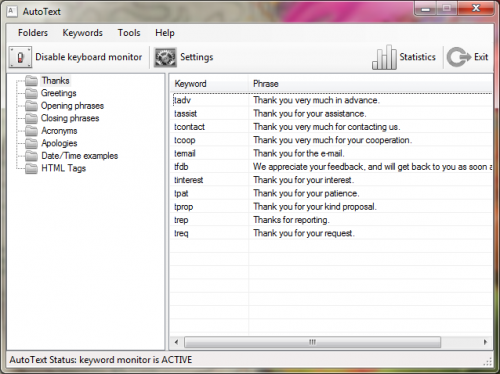The image size is (500, 374).
Task: Select the HTML Tags folder label
Action: pos(63,168)
